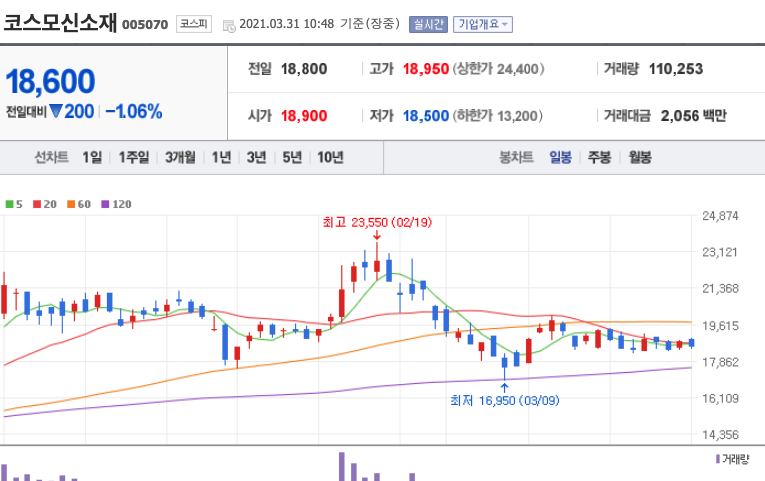Image resolution: width=765 pixels, height=481 pixels.
Task: Click the 거래량 value 110,253
Action: coord(676,69)
